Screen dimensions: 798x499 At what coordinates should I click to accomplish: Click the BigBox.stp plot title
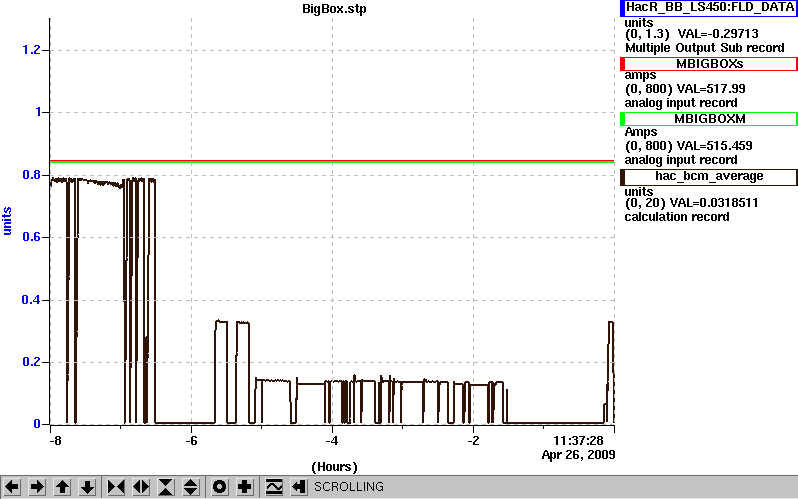coord(334,9)
